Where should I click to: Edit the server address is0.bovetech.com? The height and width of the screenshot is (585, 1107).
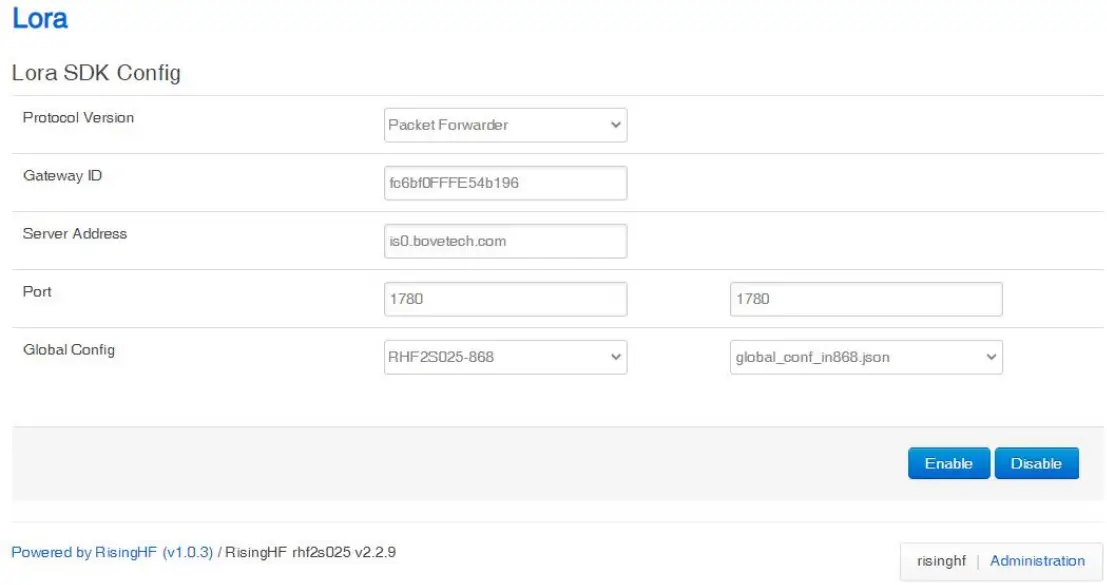pyautogui.click(x=505, y=240)
